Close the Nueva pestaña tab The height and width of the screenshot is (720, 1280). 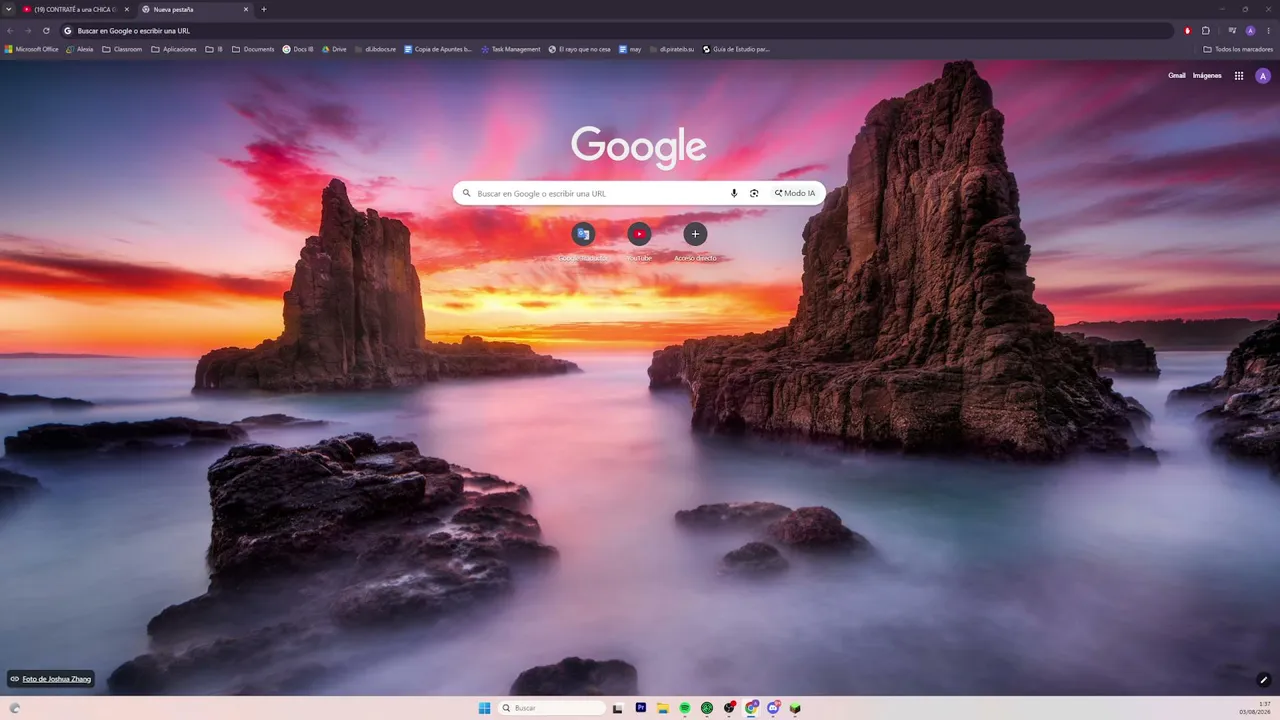pyautogui.click(x=246, y=9)
